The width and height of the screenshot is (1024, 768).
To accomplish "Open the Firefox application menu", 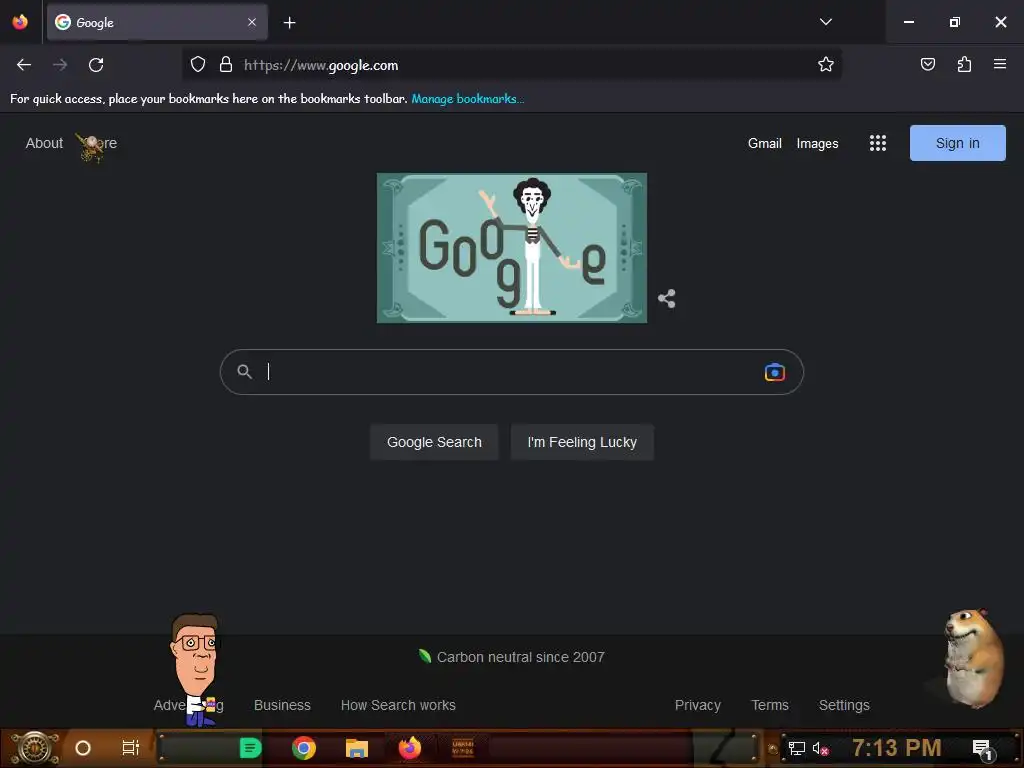I will [999, 64].
